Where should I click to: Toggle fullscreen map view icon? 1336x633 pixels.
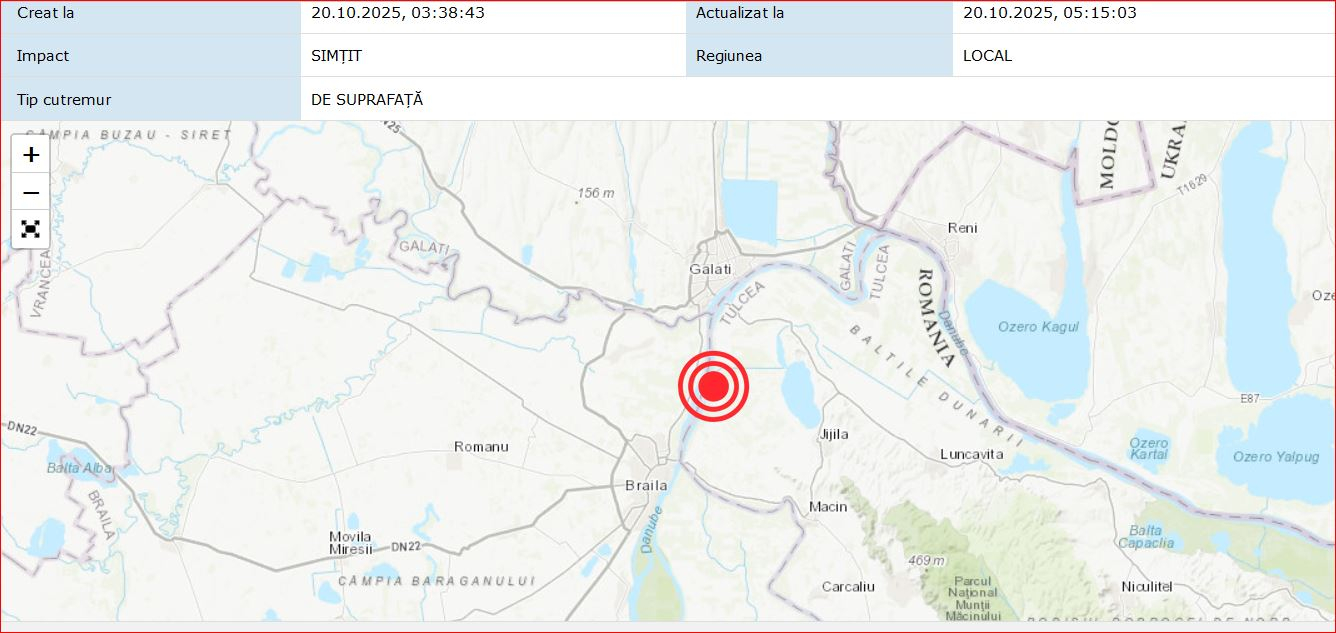pos(31,229)
